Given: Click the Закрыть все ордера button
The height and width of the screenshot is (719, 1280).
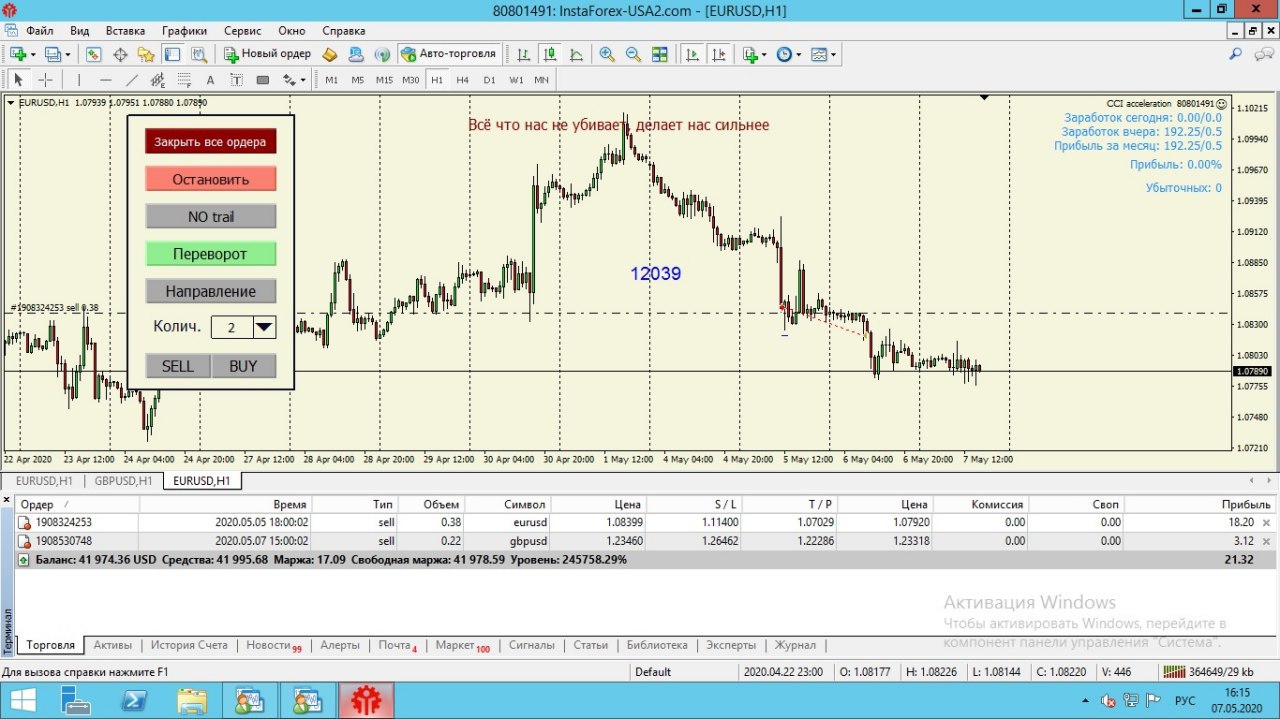Looking at the screenshot, I should [210, 142].
